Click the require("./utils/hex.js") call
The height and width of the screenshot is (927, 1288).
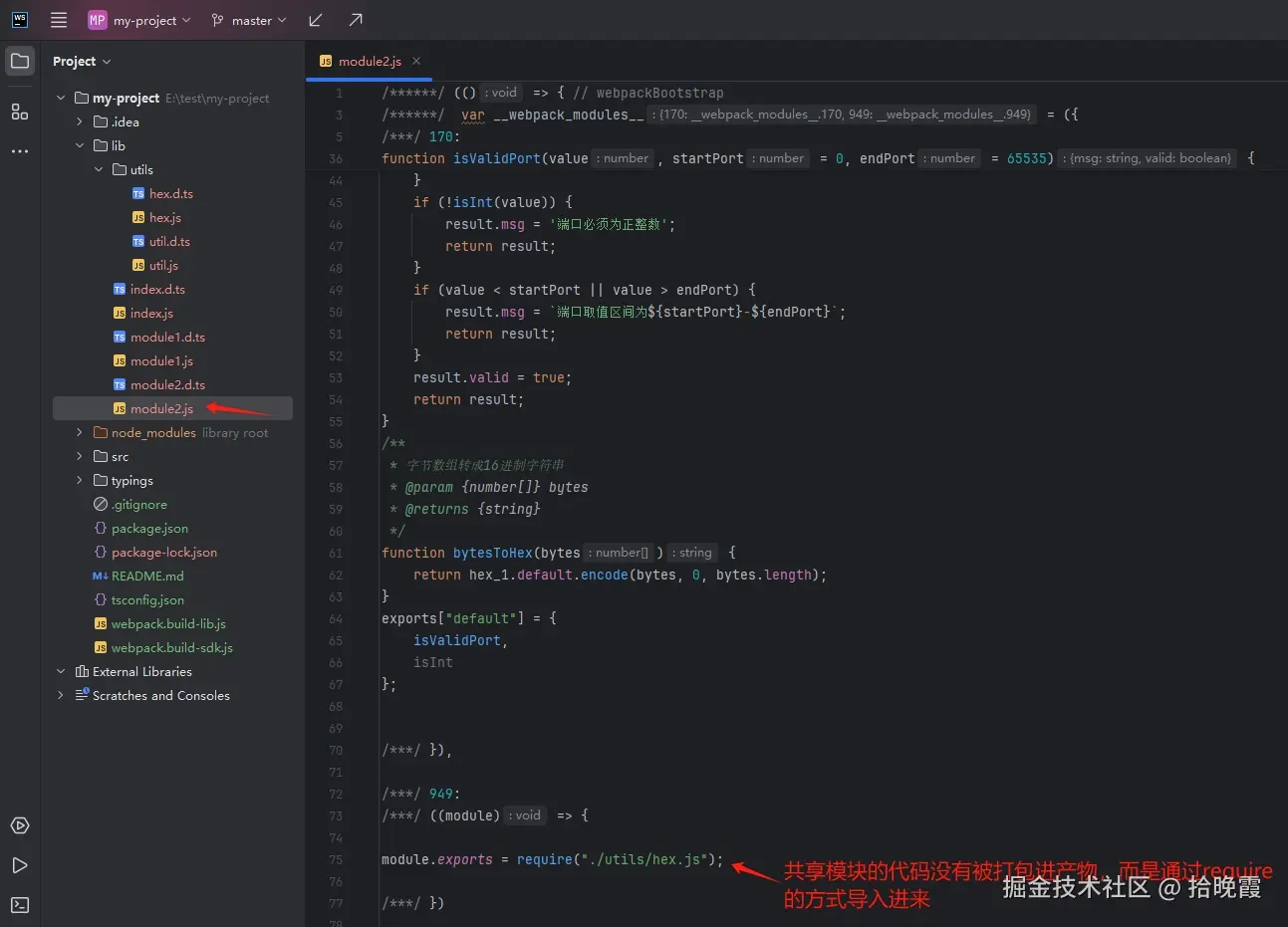click(x=617, y=859)
